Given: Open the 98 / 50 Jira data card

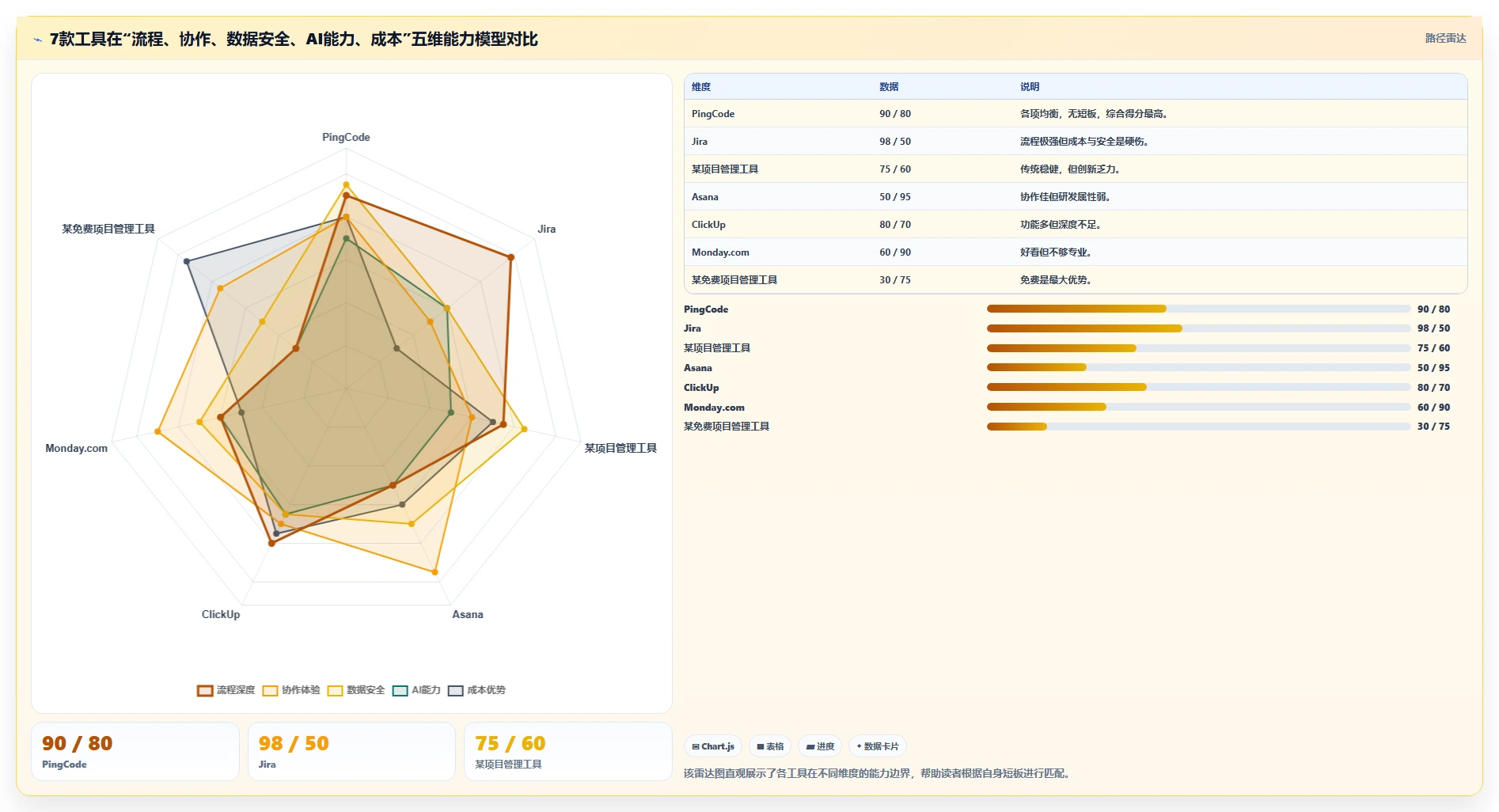Looking at the screenshot, I should pos(351,752).
